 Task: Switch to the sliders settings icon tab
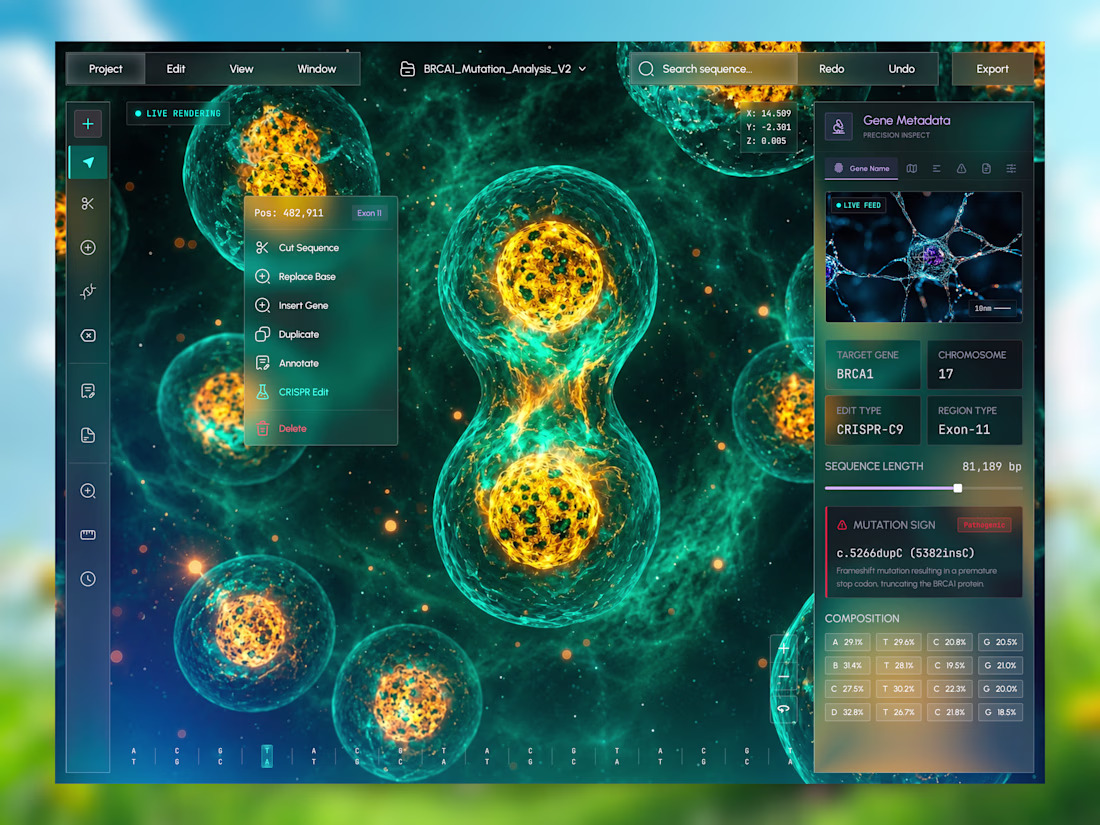[1011, 168]
